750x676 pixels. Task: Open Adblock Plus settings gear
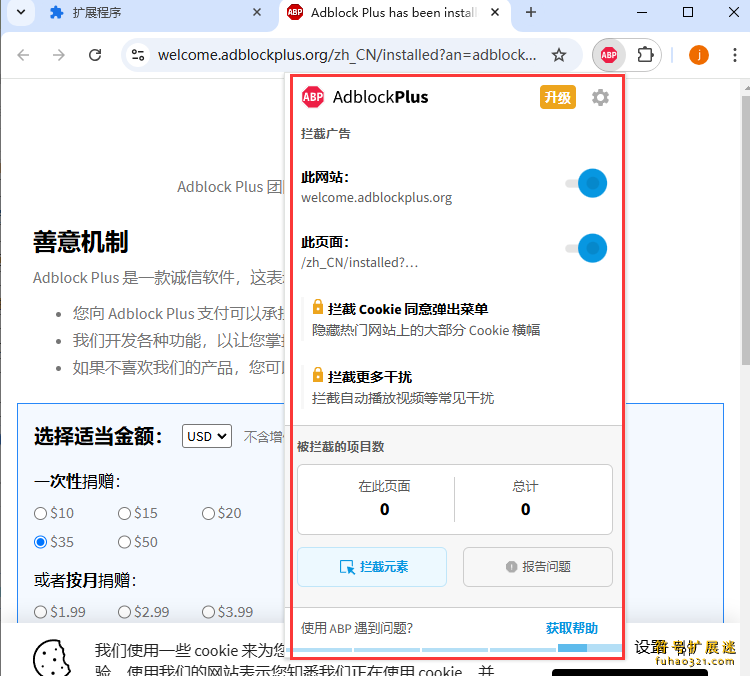coord(600,98)
